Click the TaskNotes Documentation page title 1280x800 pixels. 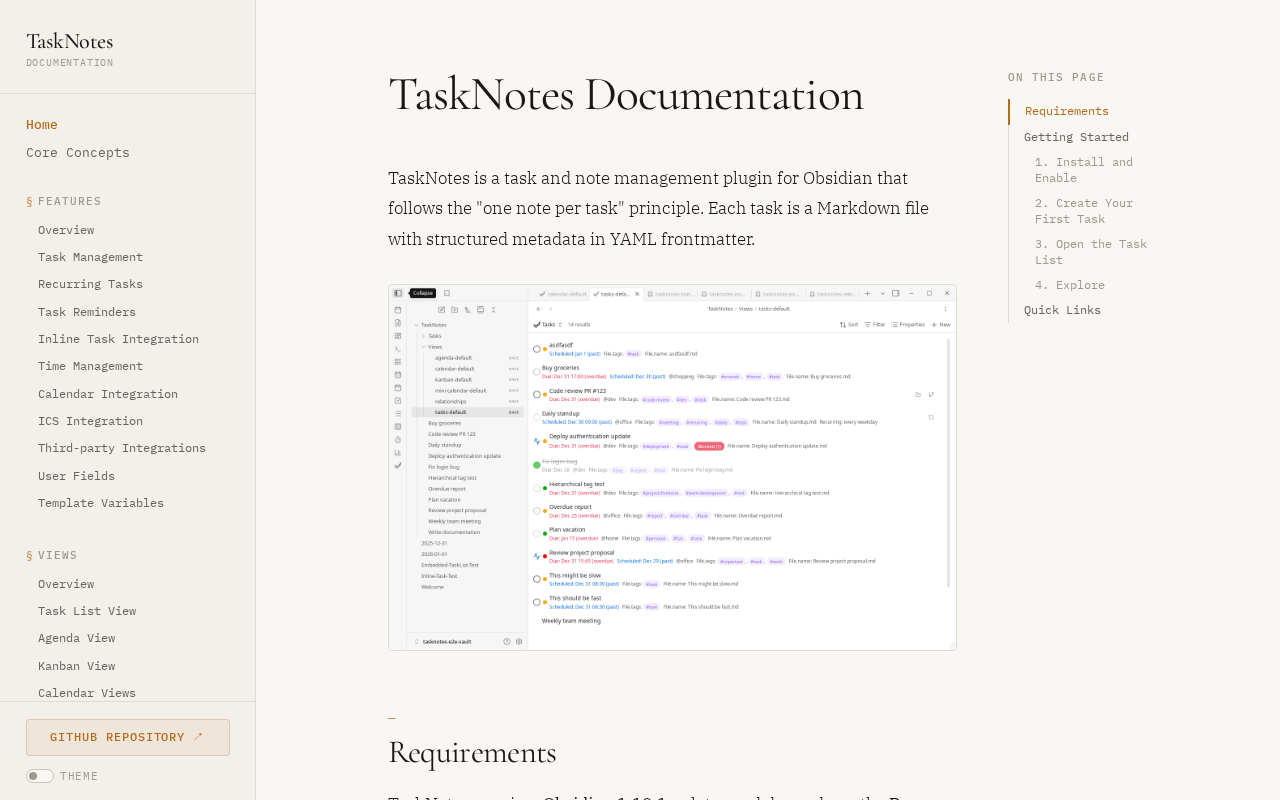click(626, 95)
